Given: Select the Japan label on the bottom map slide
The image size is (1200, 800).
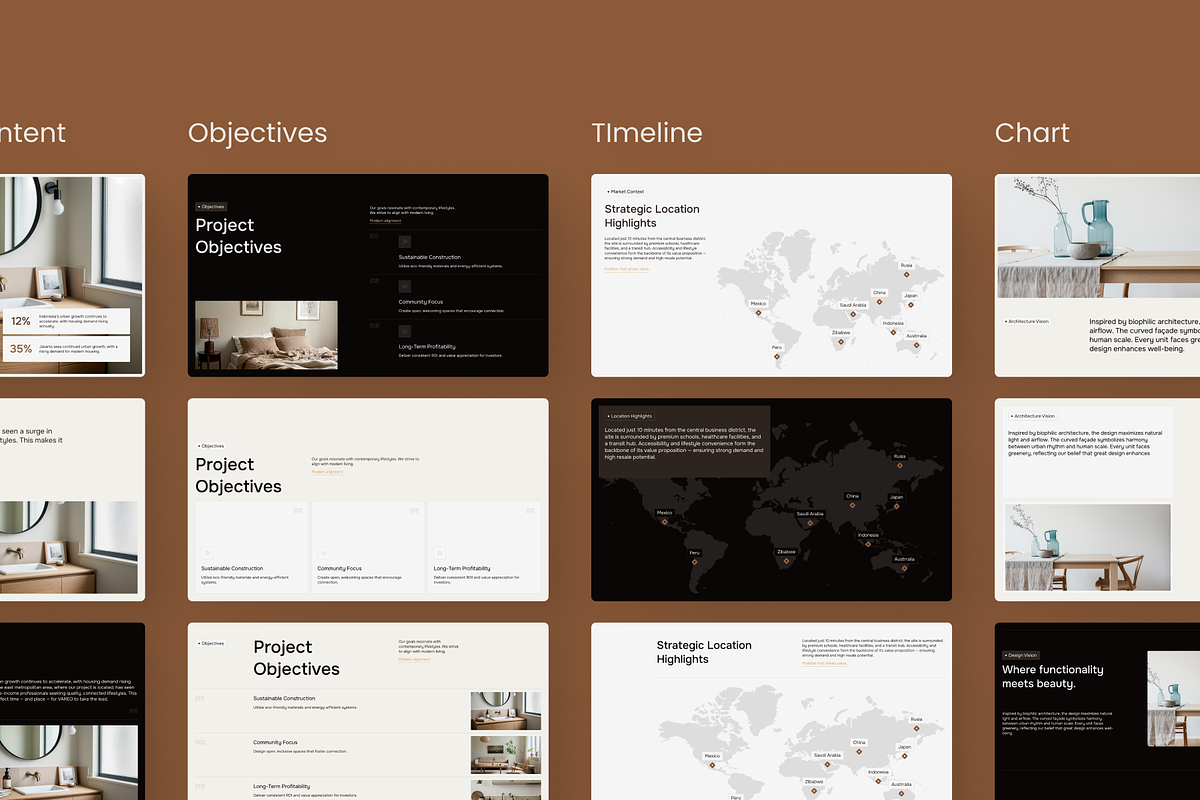Looking at the screenshot, I should coord(904,746).
